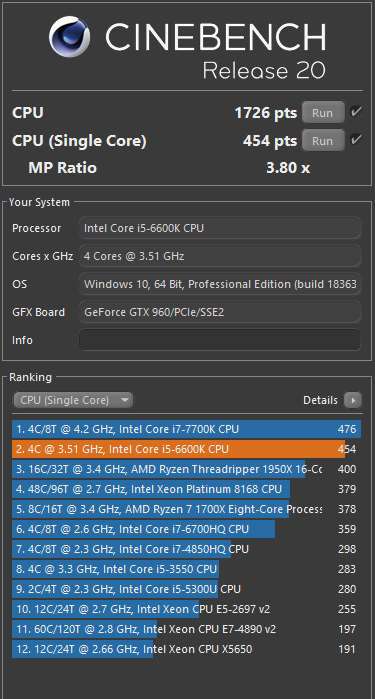Image resolution: width=375 pixels, height=699 pixels.
Task: Click the Details label in Ranking
Action: [x=320, y=400]
